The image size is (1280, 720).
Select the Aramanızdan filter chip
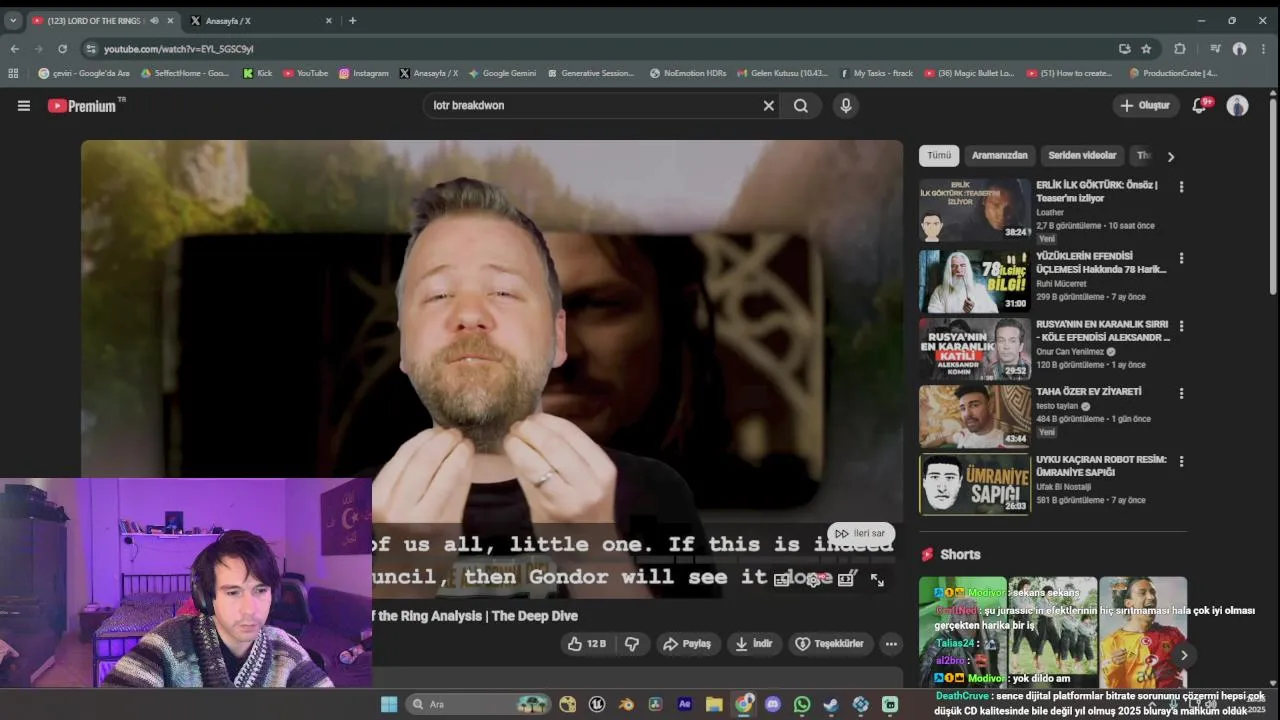1000,156
